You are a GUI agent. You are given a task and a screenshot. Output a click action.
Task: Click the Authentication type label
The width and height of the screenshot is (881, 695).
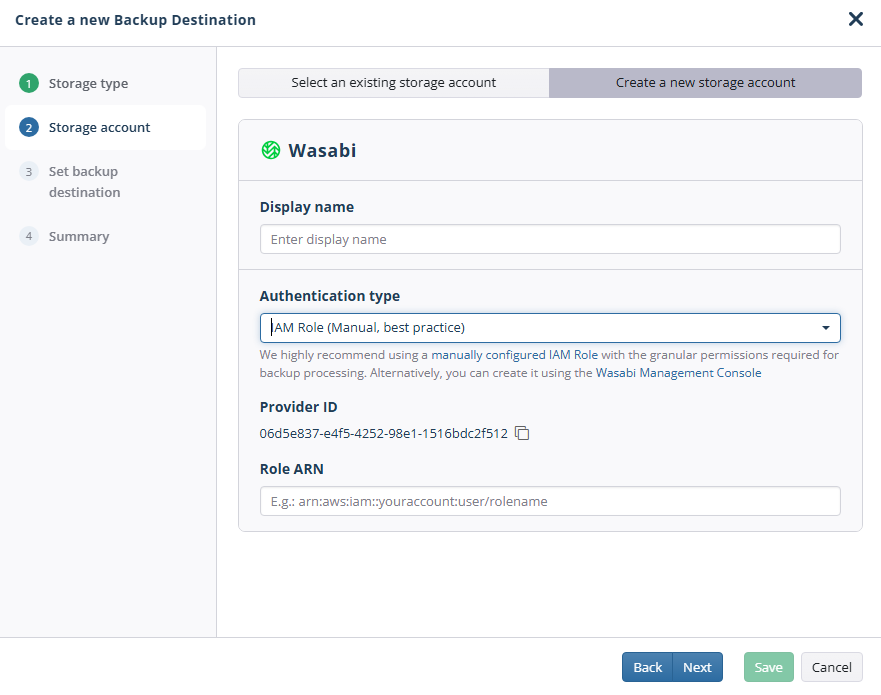330,296
